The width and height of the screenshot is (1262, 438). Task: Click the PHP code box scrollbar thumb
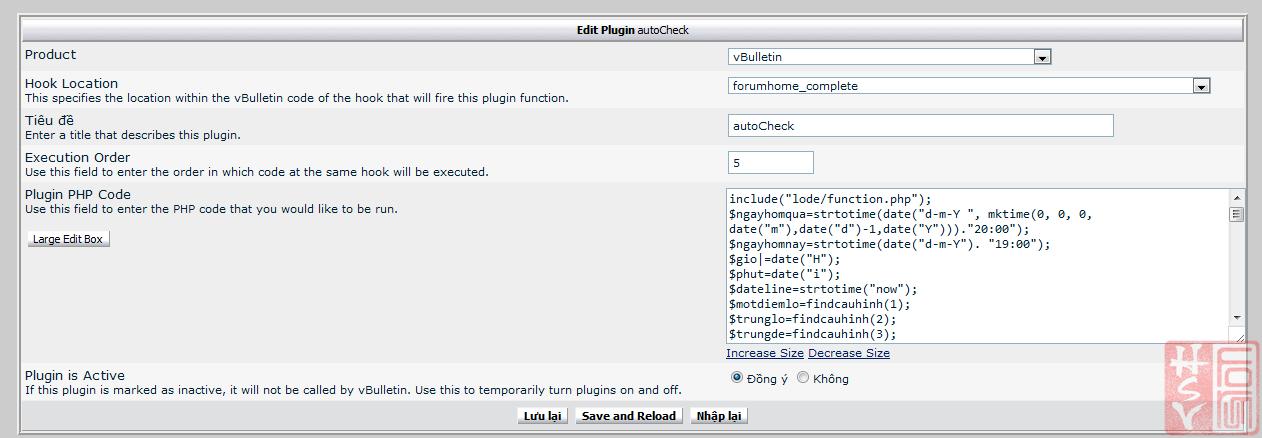[x=1237, y=213]
